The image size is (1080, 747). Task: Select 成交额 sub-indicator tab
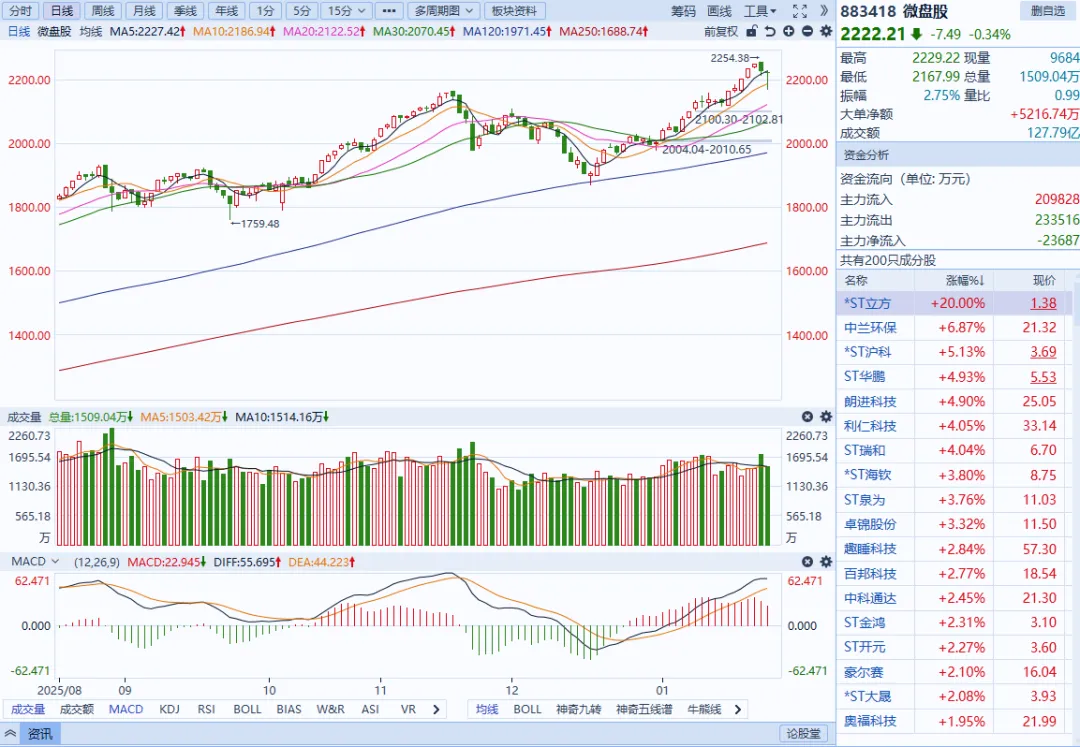pos(76,709)
